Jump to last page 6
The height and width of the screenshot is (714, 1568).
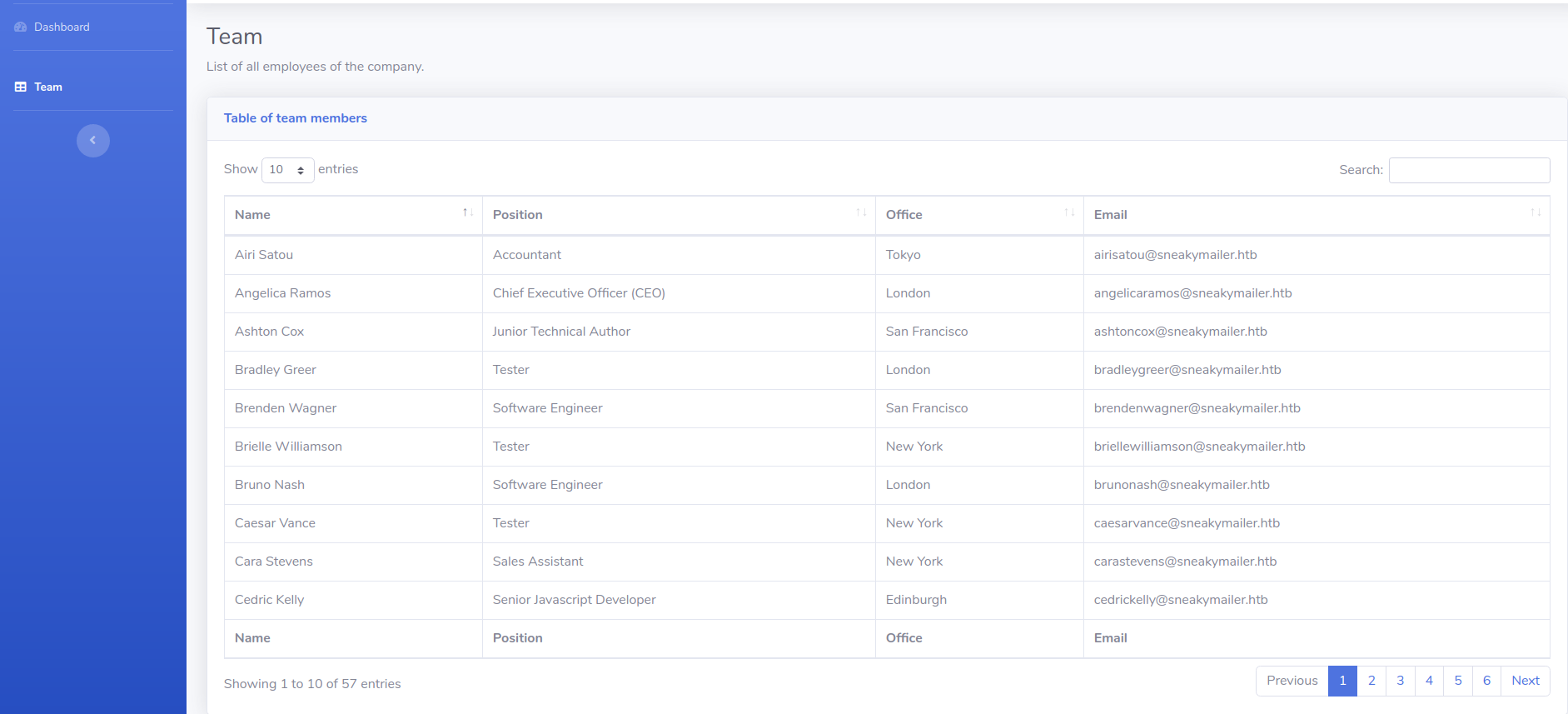[1486, 681]
